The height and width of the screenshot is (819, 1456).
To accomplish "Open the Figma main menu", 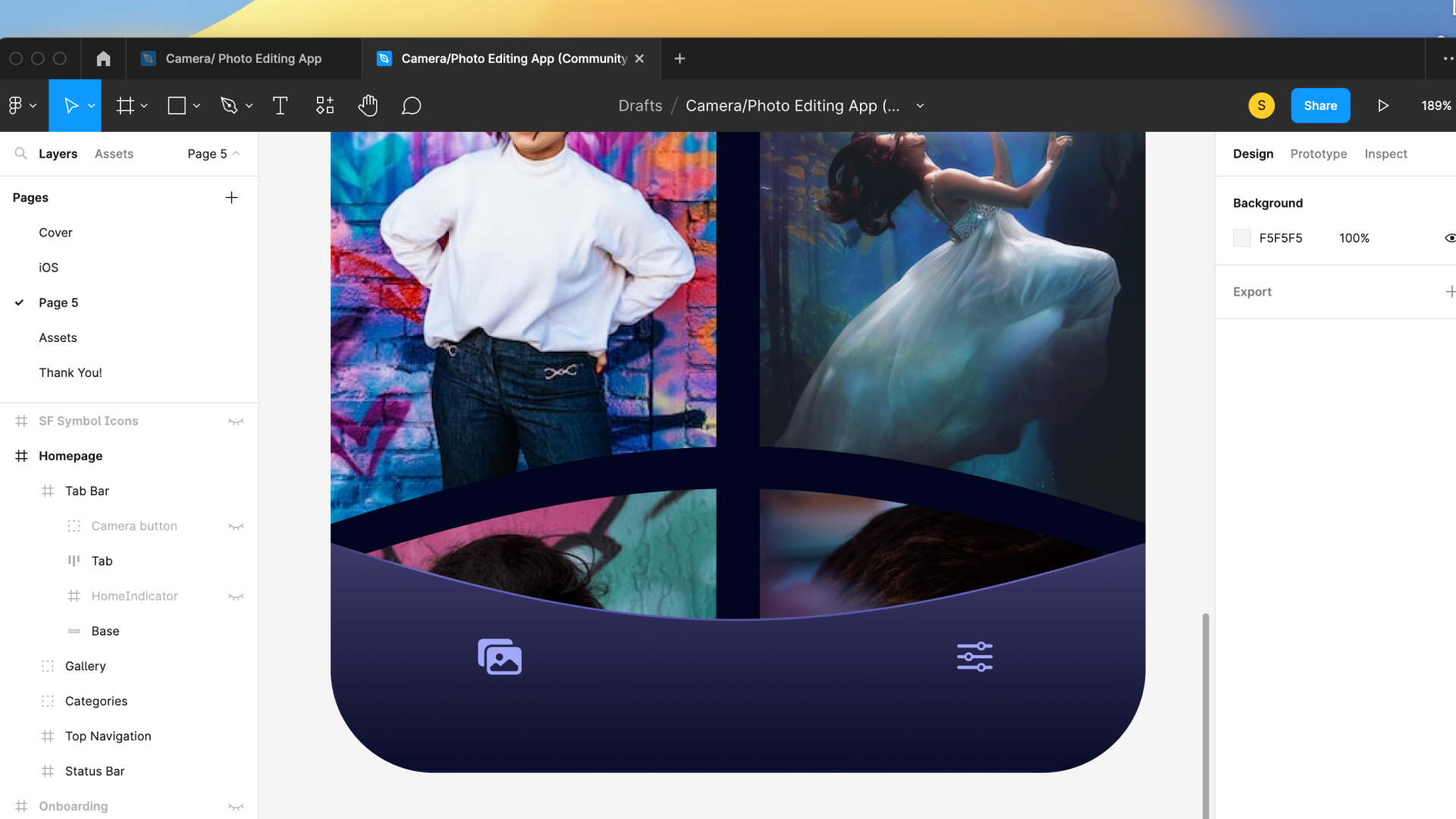I will [x=18, y=105].
